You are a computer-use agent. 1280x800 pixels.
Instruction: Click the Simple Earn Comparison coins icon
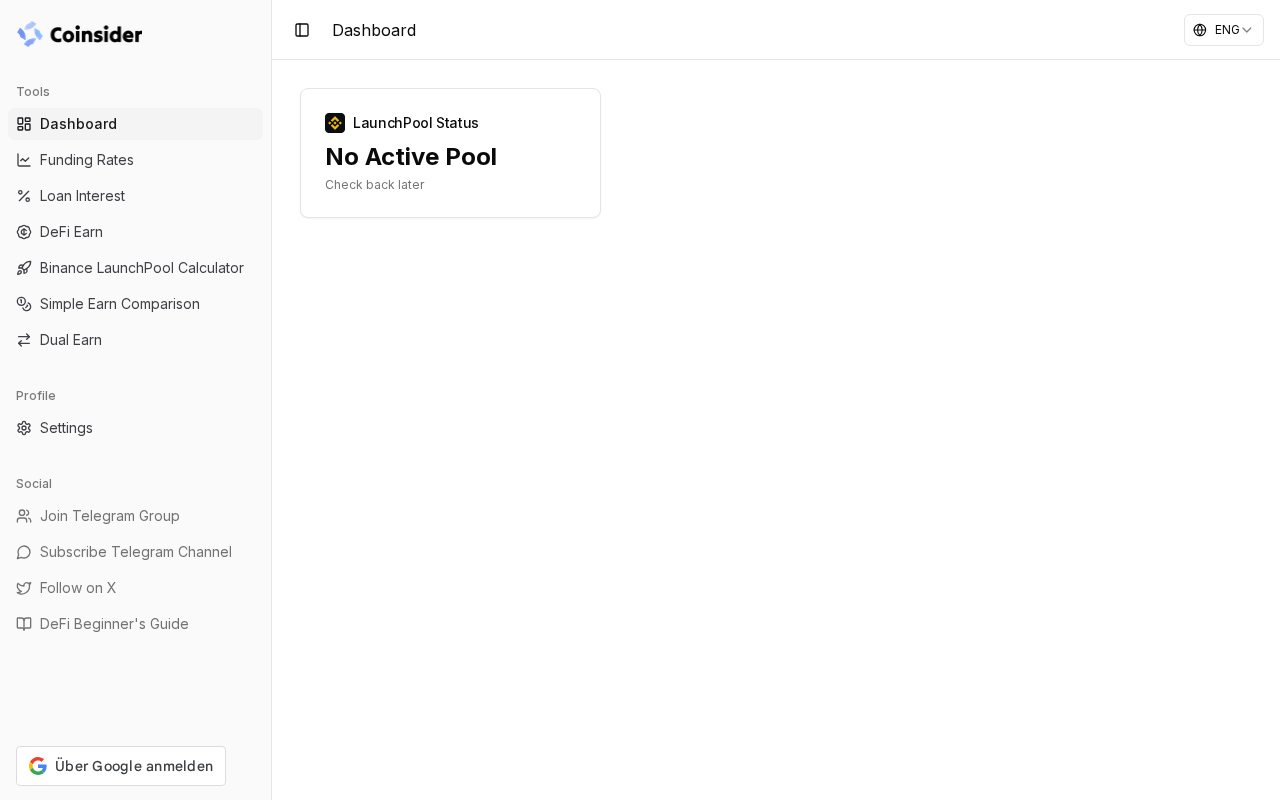coord(24,304)
